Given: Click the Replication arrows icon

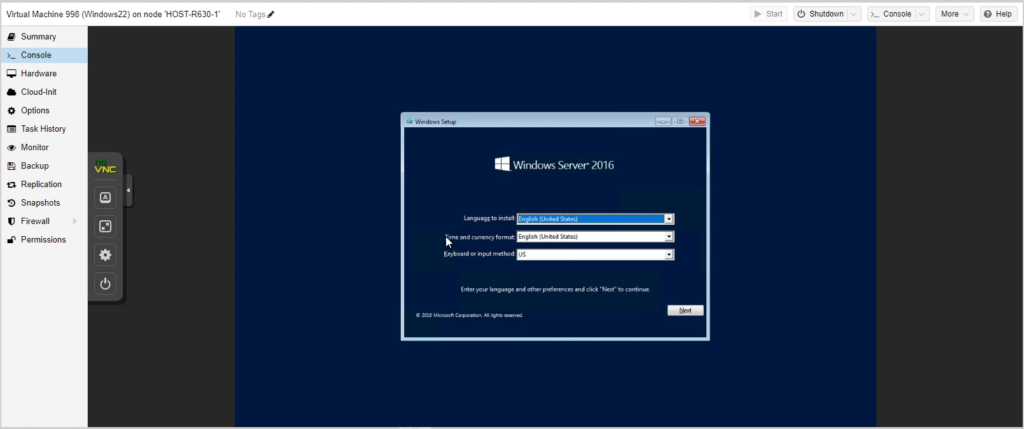Looking at the screenshot, I should 11,184.
